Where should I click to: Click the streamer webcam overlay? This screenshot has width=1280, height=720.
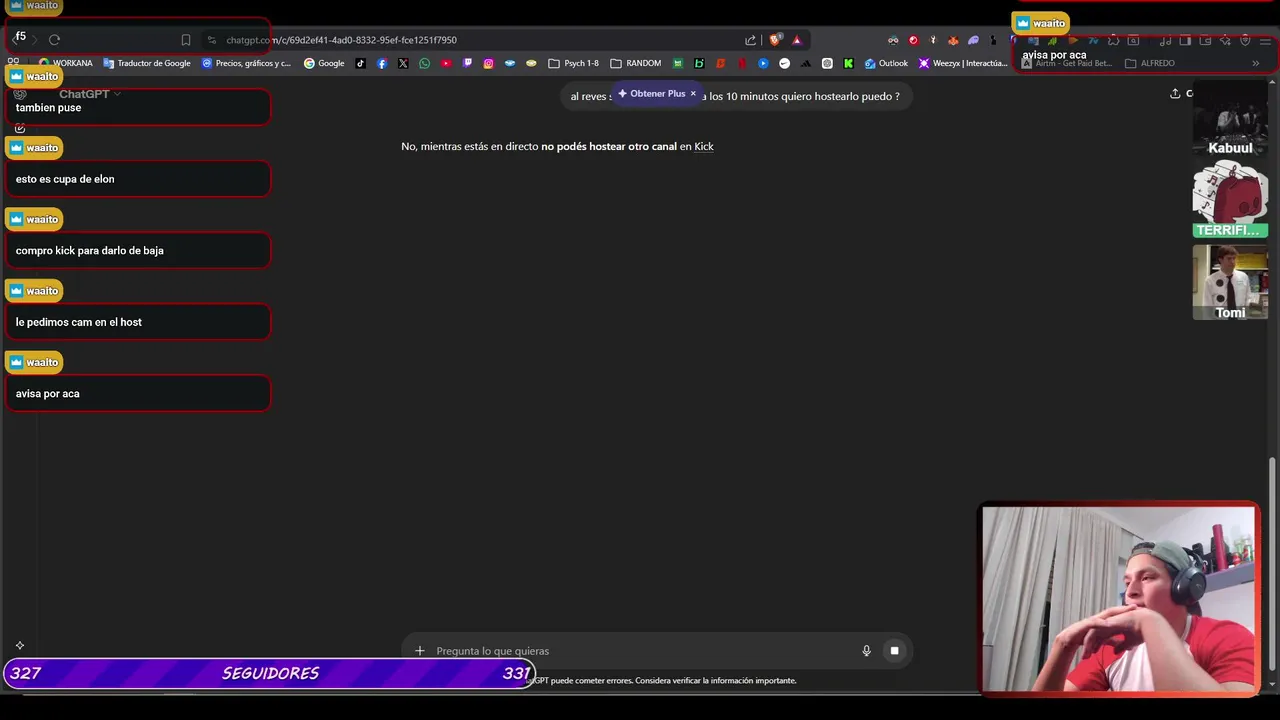[1119, 598]
